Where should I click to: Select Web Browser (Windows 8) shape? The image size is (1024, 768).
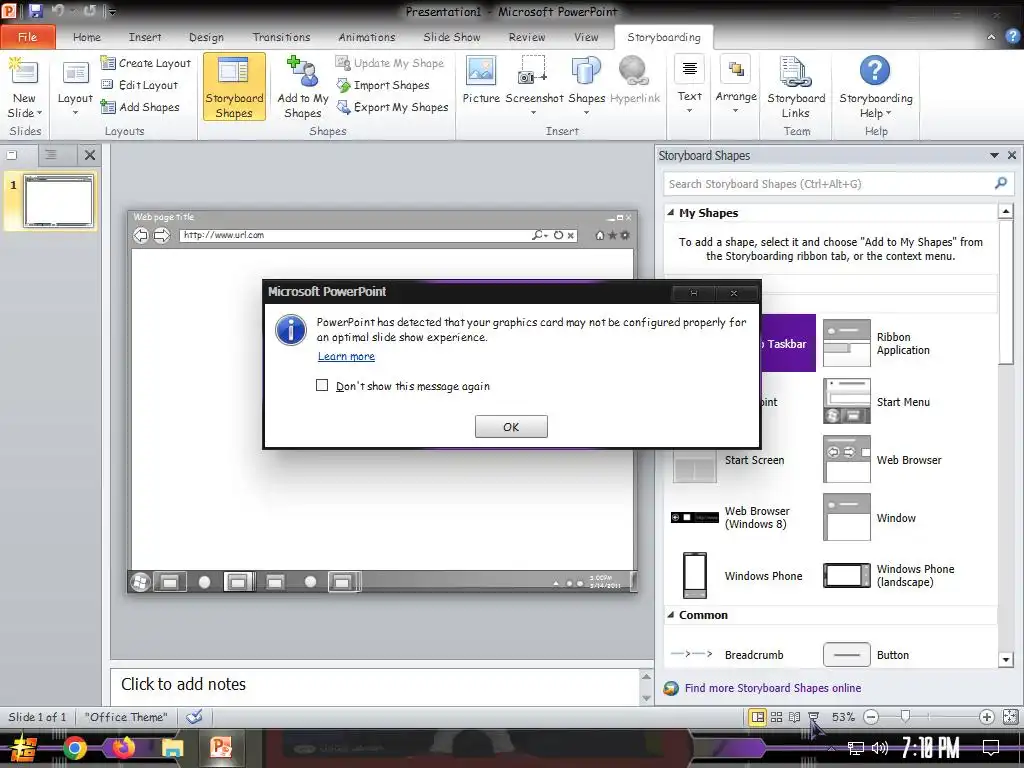(x=731, y=517)
